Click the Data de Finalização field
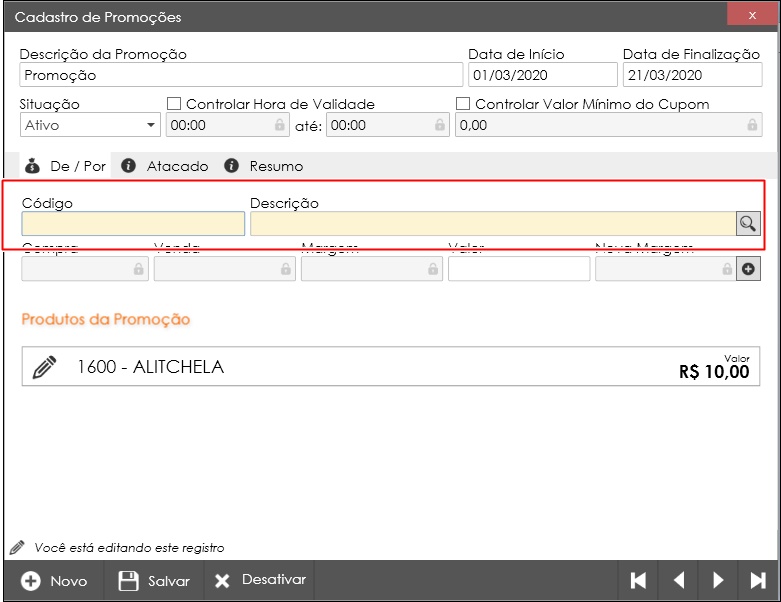781x602 pixels. 692,75
